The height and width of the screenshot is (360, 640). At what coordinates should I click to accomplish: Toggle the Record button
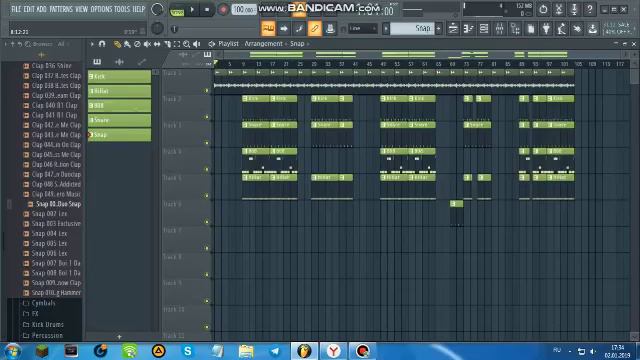point(222,10)
